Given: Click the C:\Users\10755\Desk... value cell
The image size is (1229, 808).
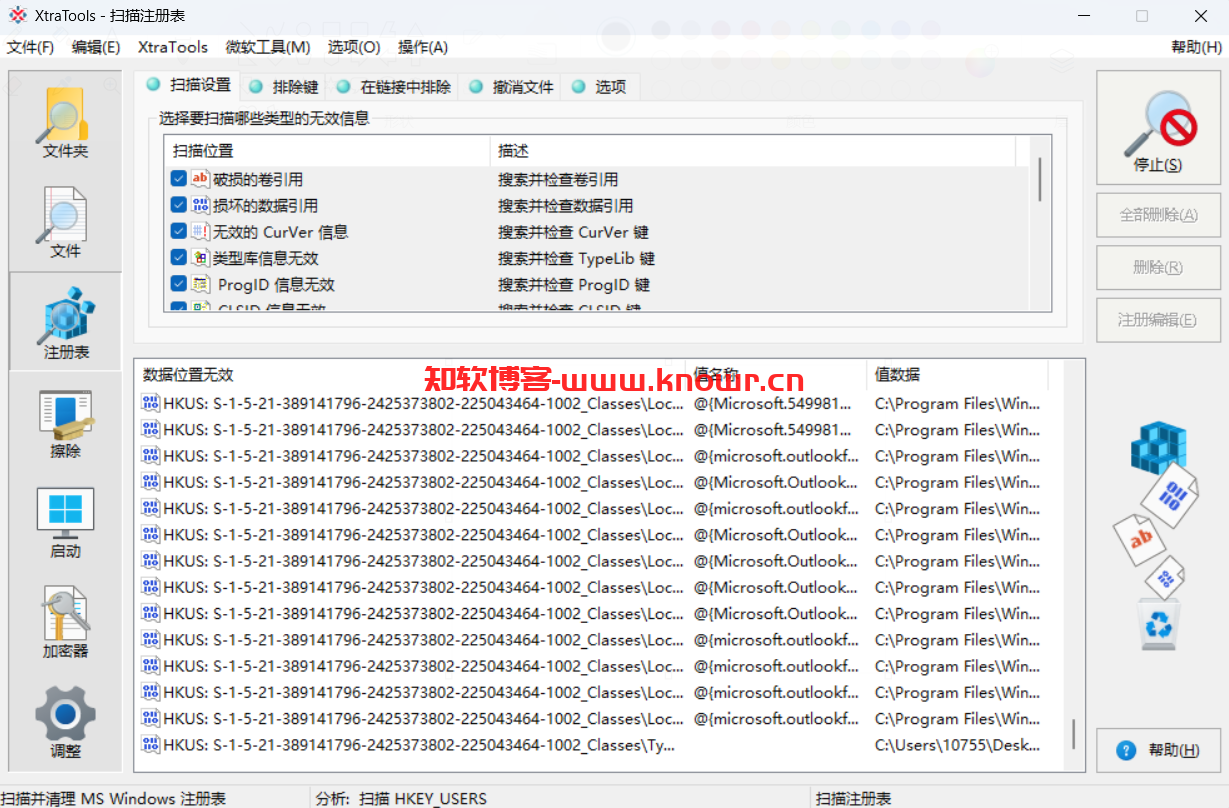Looking at the screenshot, I should point(957,744).
